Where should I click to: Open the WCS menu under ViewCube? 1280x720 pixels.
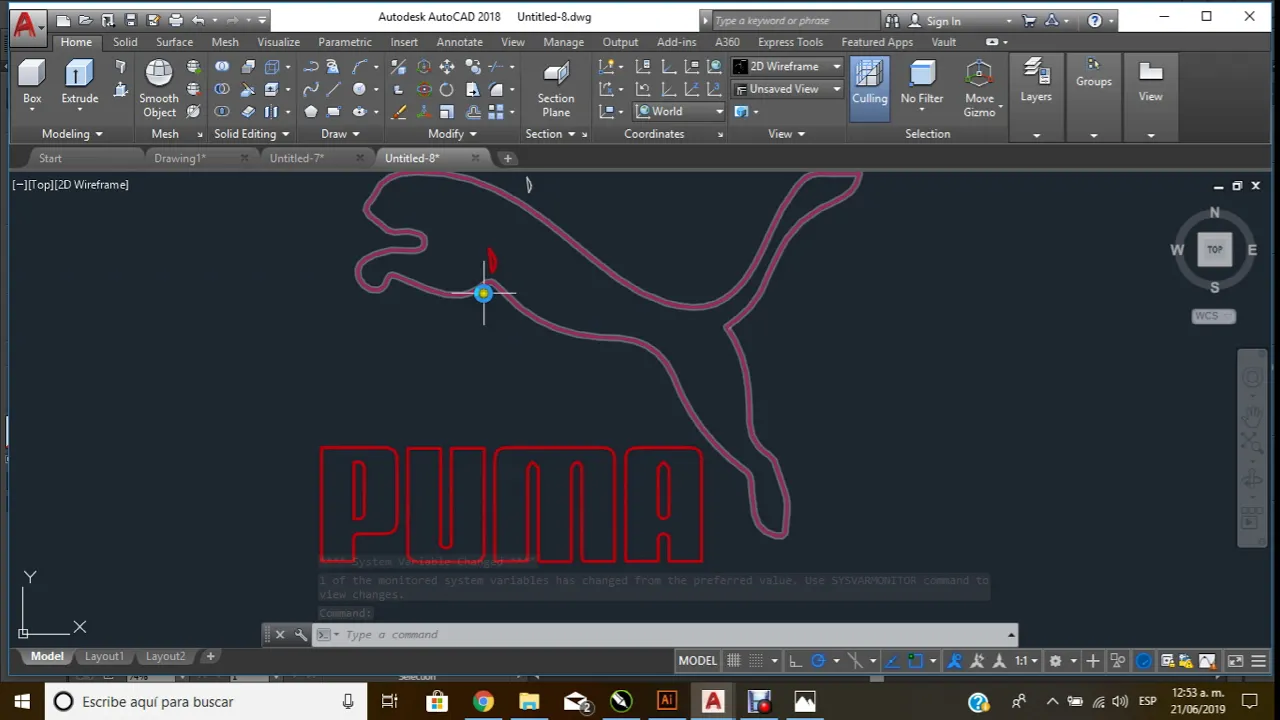pos(1213,316)
